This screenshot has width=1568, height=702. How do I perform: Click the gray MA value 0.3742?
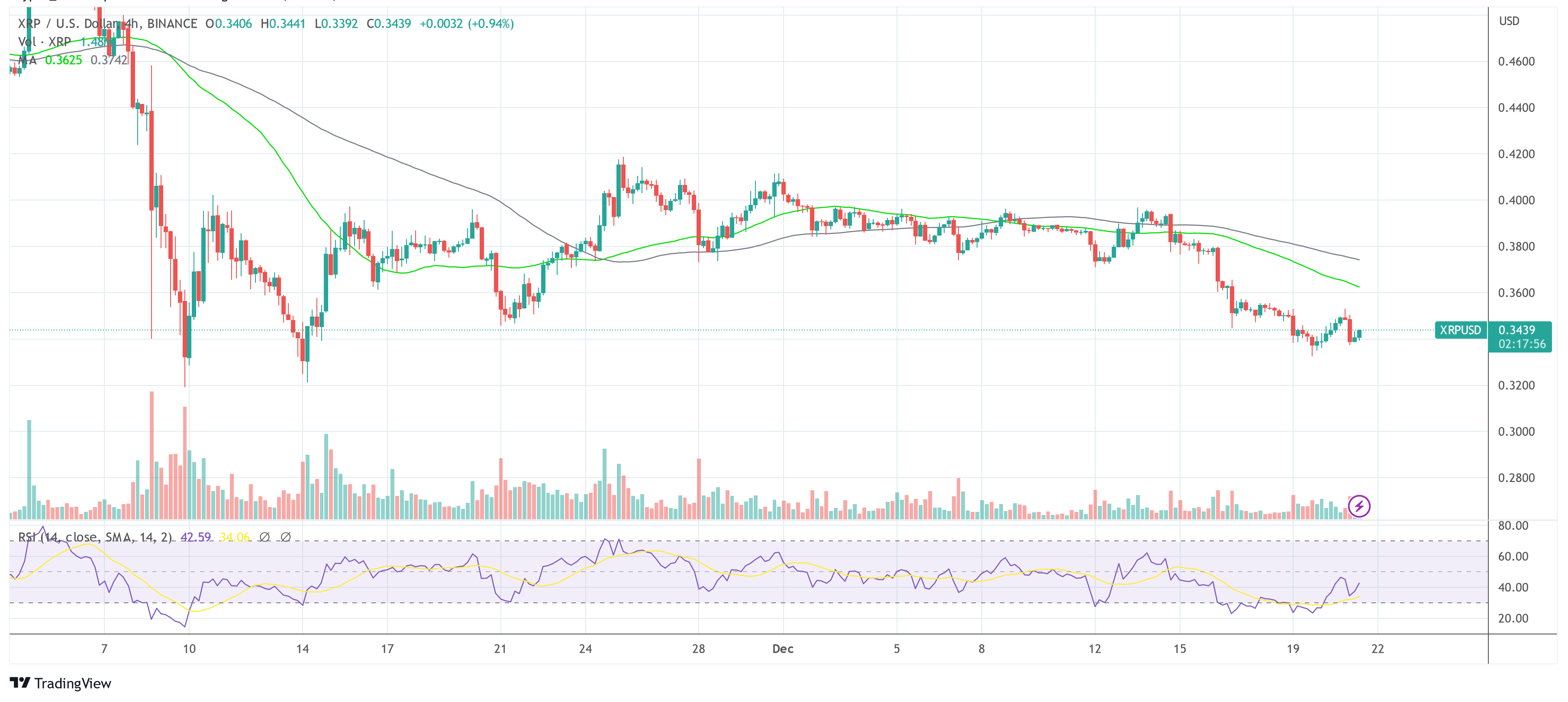[108, 61]
